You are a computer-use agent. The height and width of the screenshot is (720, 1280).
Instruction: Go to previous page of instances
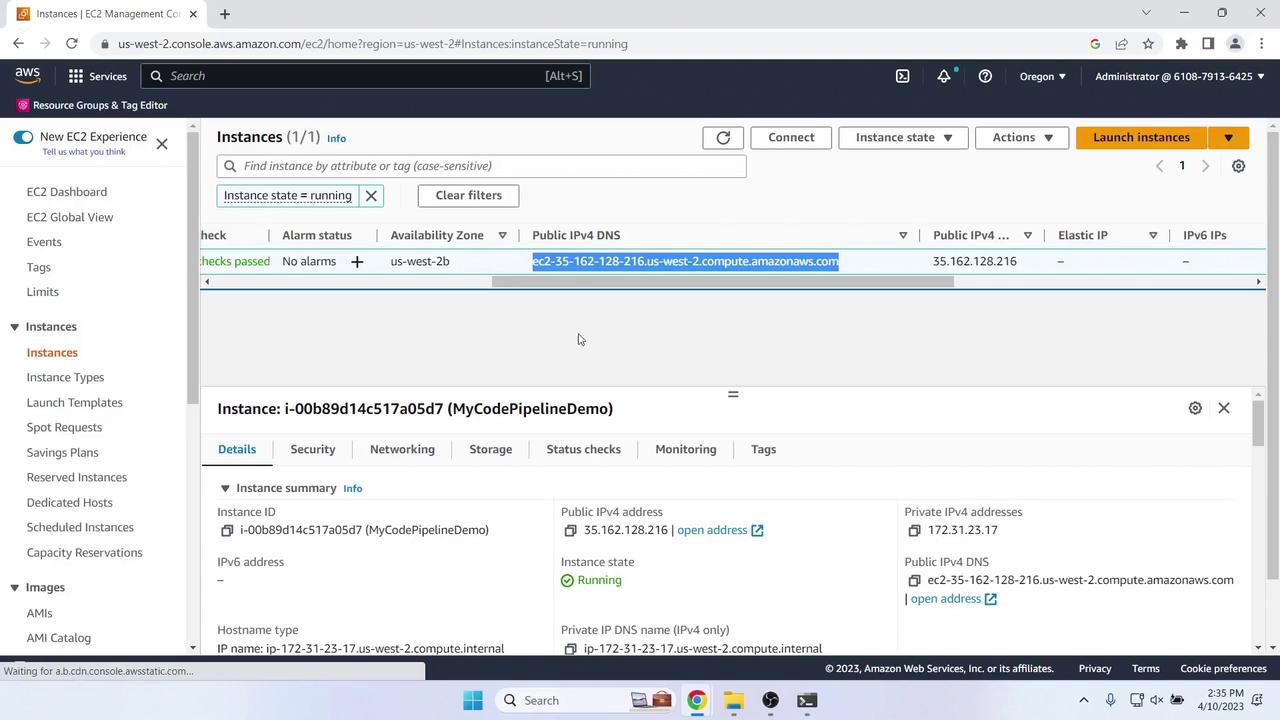[x=1159, y=166]
